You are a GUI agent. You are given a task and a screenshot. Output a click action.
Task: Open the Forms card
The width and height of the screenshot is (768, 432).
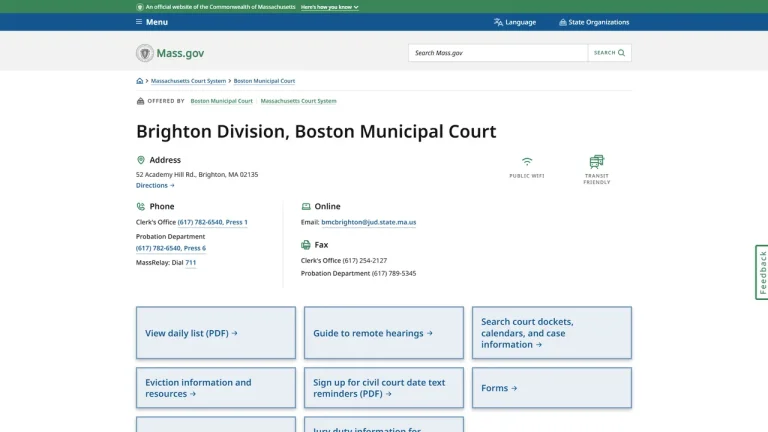coord(552,388)
